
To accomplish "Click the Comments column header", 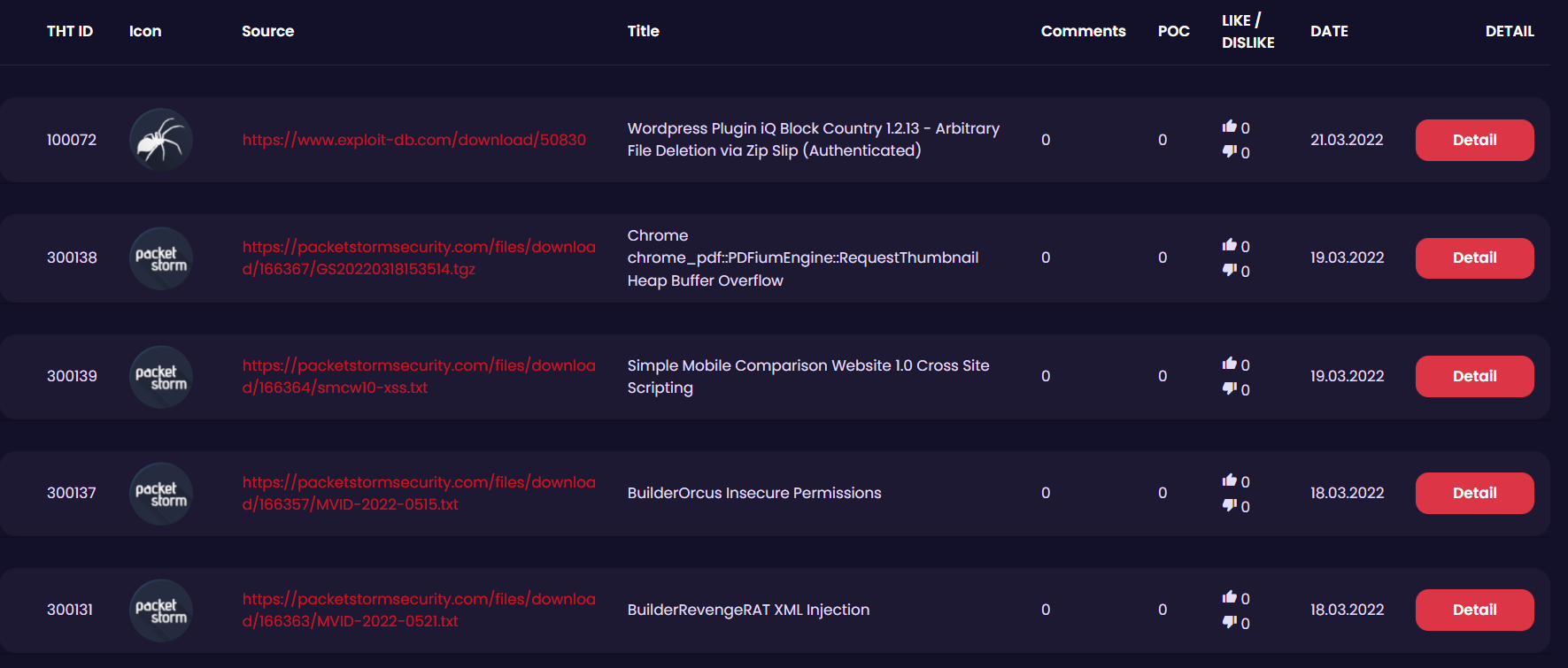I will [x=1084, y=31].
